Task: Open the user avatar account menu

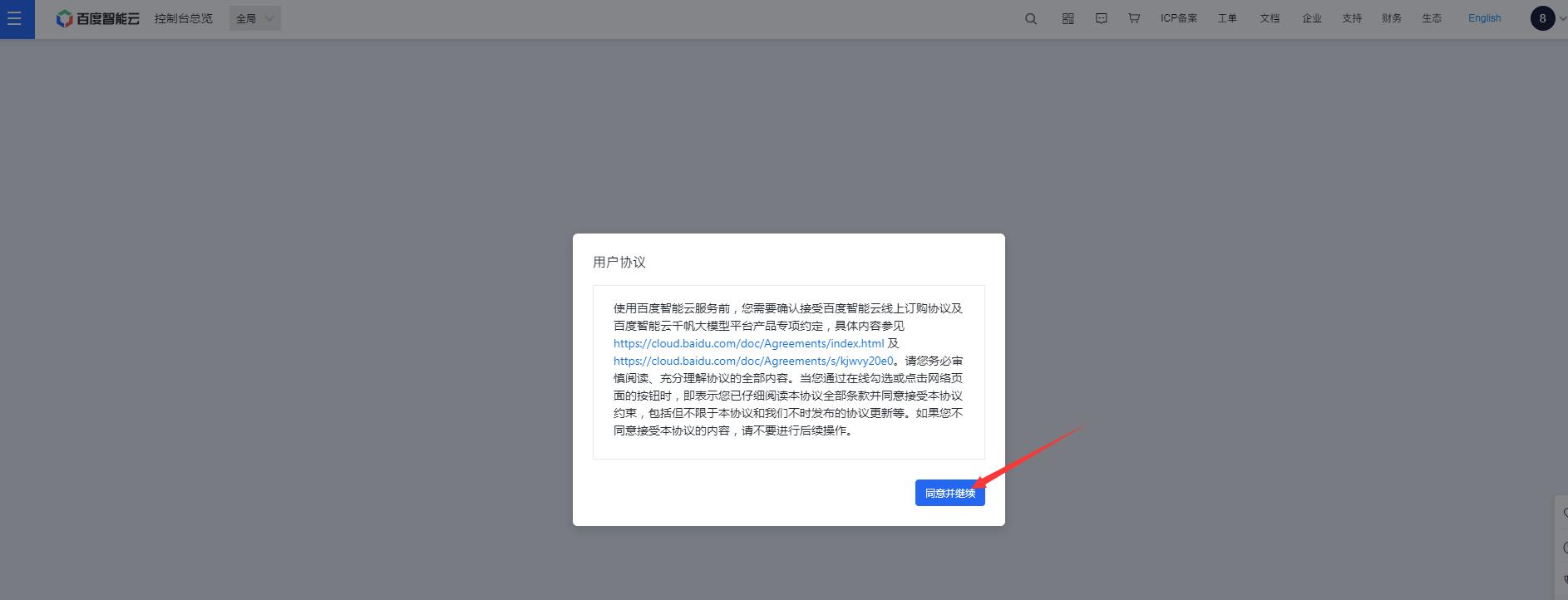Action: tap(1543, 18)
